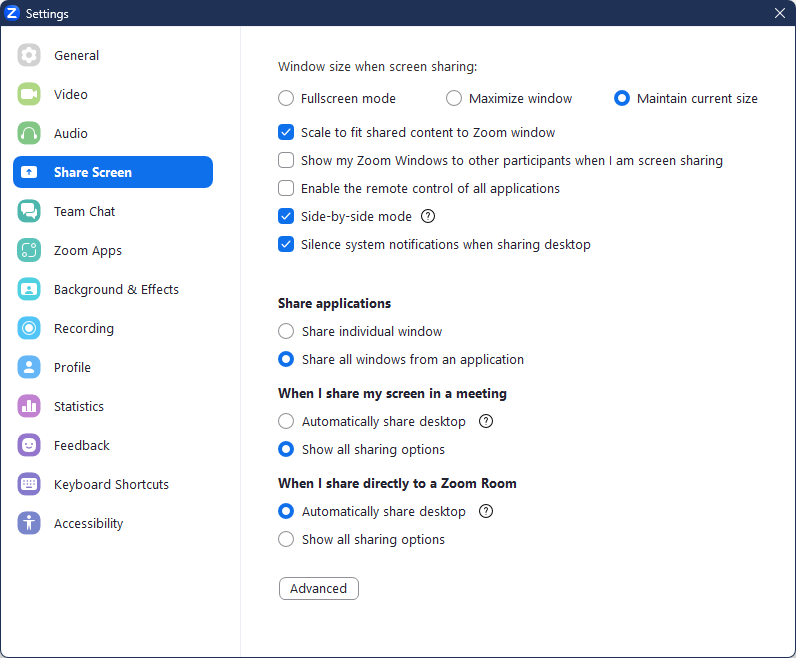Select Share all windows from an application
Screen dimensions: 796x658
tap(286, 359)
